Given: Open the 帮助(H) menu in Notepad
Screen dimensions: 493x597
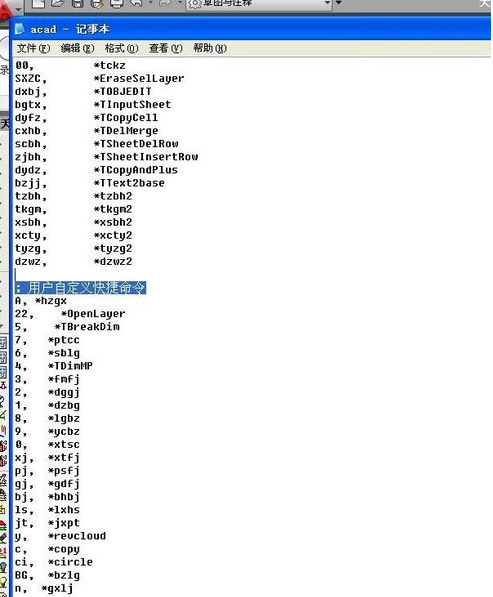Looking at the screenshot, I should tap(210, 48).
